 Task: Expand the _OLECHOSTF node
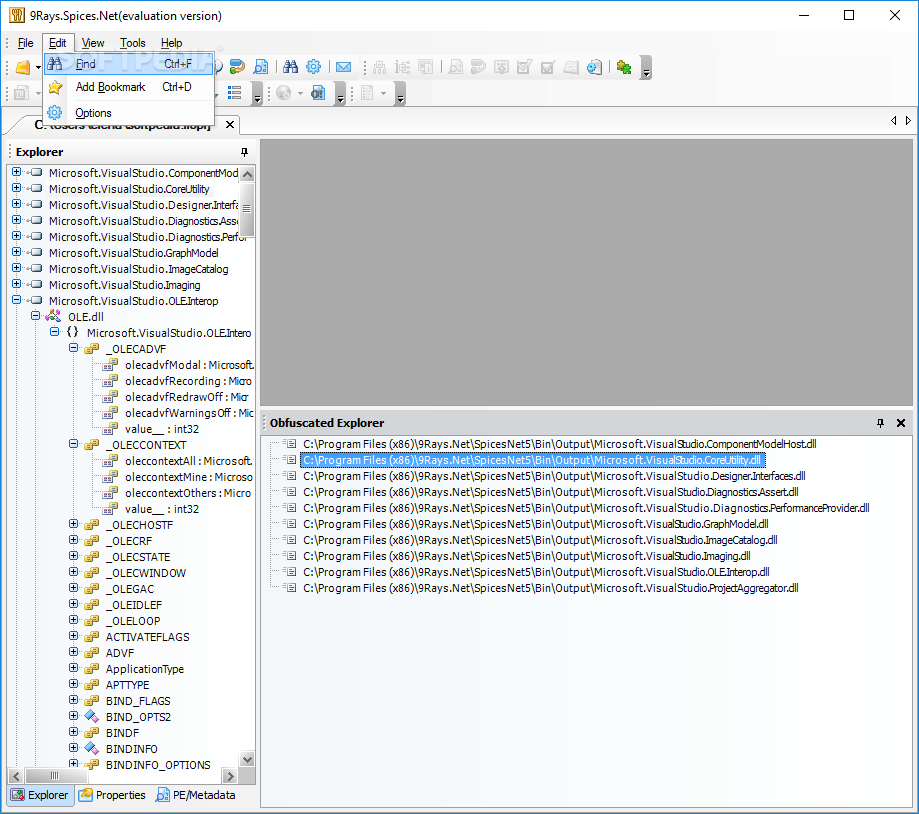(73, 524)
